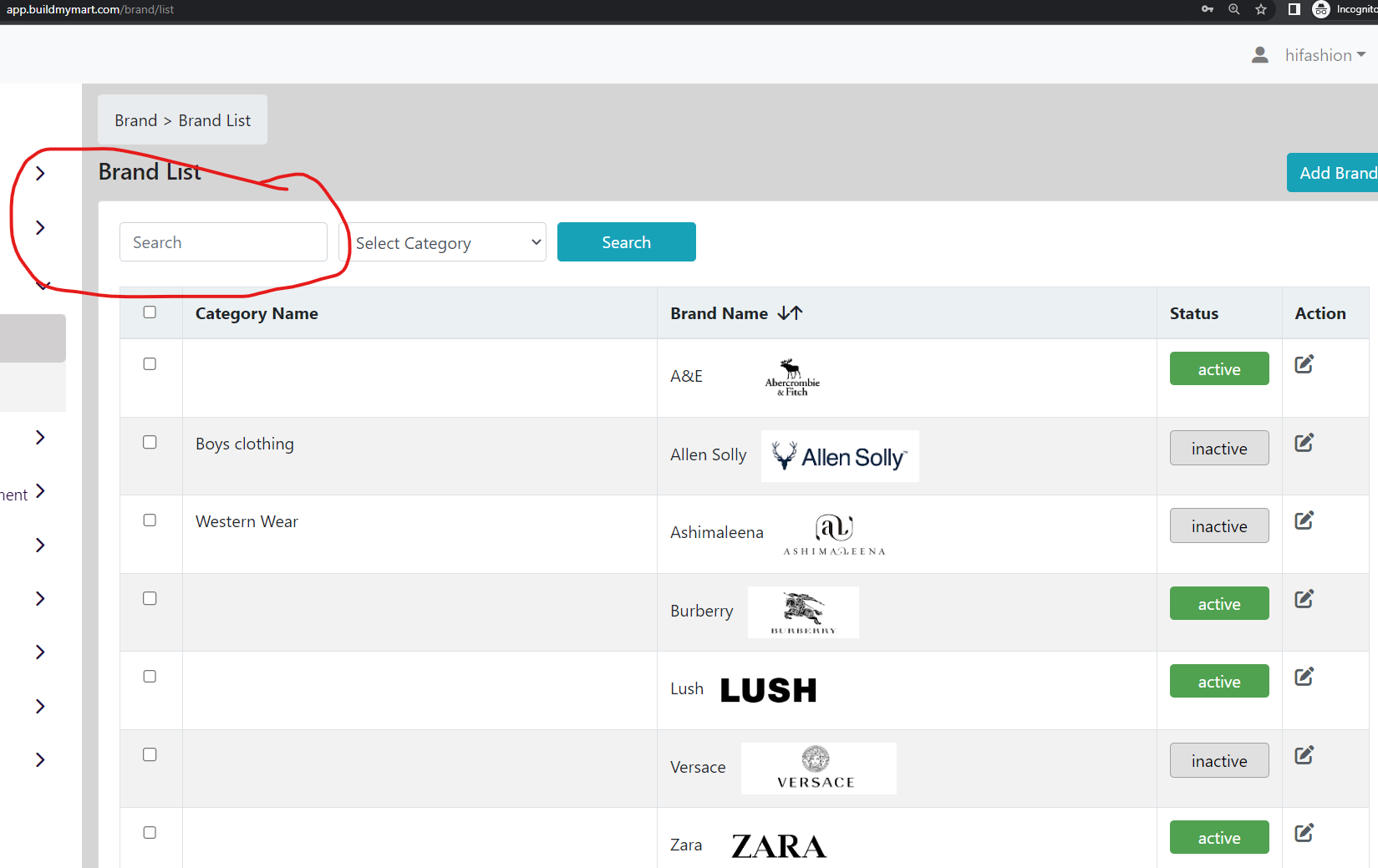The width and height of the screenshot is (1378, 868).
Task: Edit the Zara brand row
Action: coord(1304,833)
